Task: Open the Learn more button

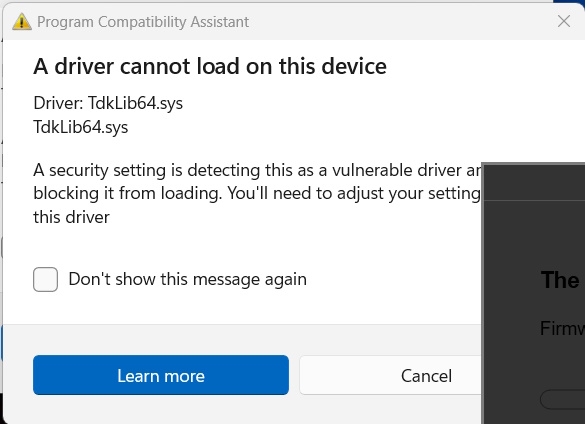Action: (x=161, y=375)
